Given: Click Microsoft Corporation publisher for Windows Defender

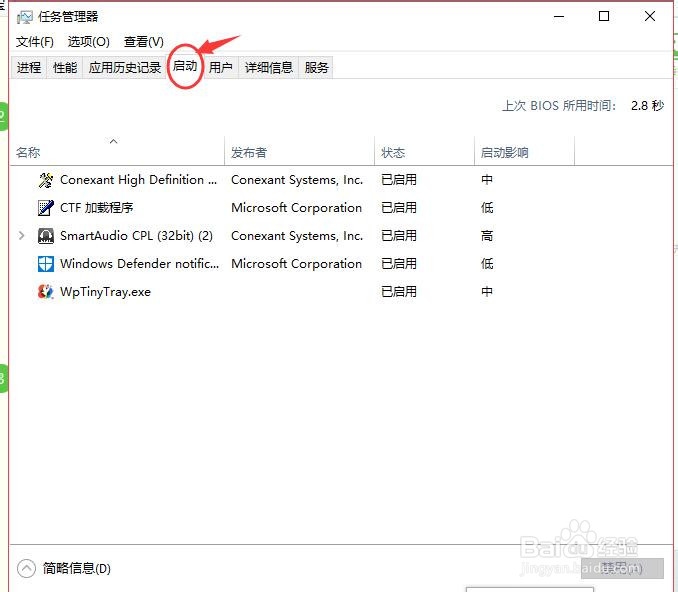Looking at the screenshot, I should (297, 264).
